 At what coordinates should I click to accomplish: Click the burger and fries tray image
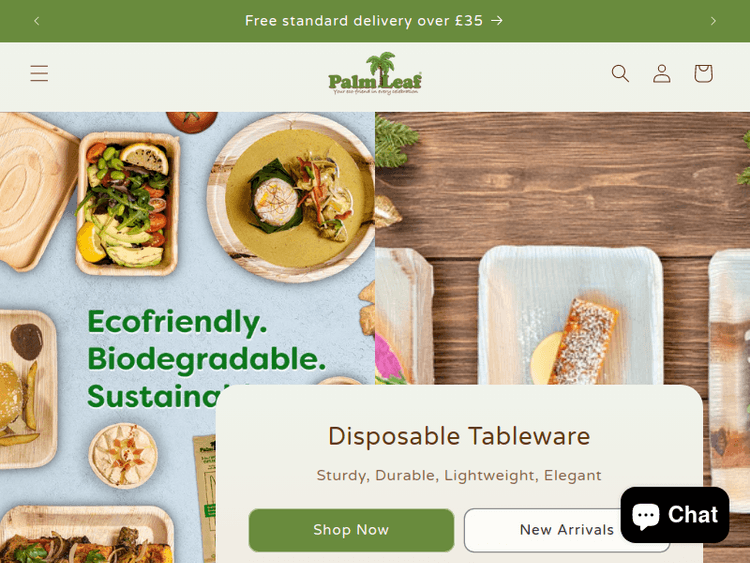(27, 389)
